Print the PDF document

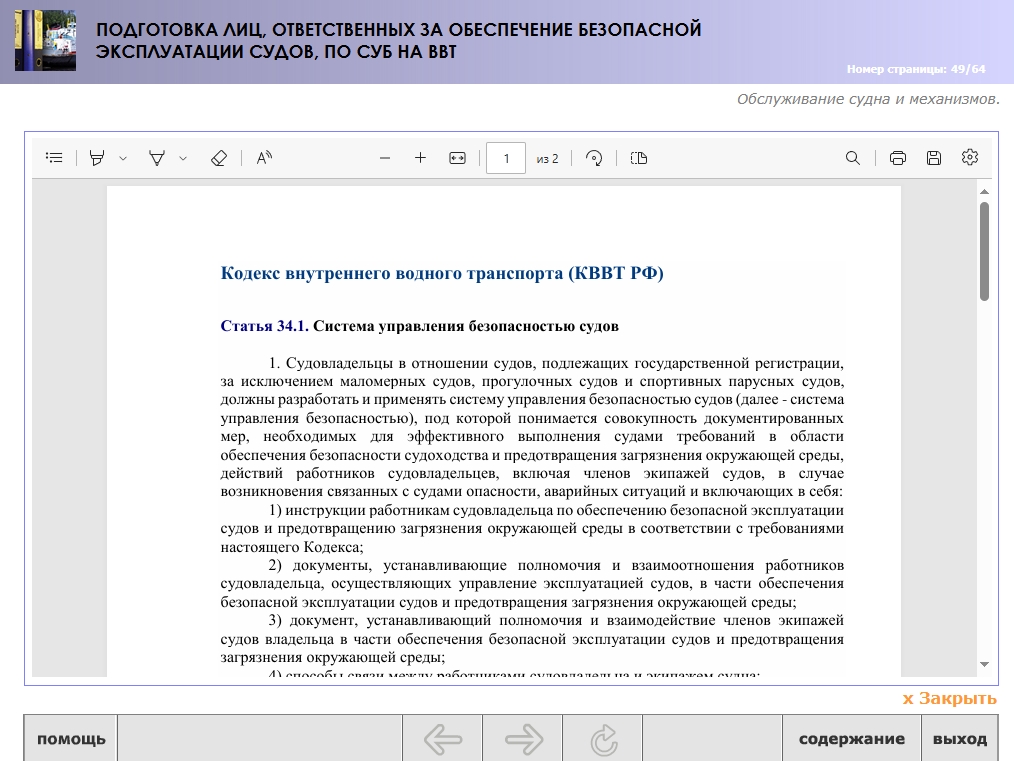[x=898, y=158]
